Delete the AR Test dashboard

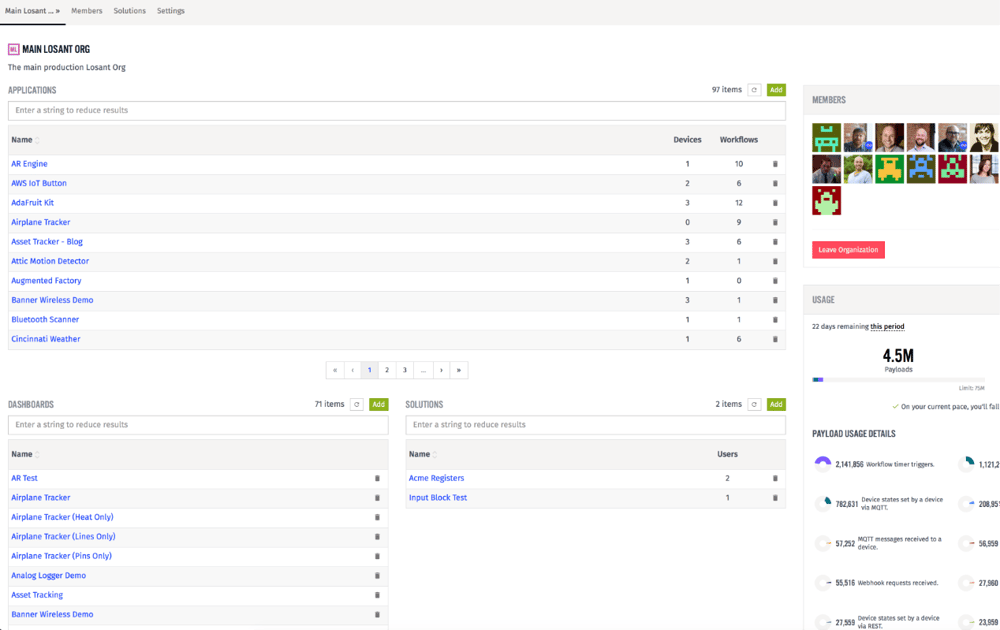click(x=378, y=478)
